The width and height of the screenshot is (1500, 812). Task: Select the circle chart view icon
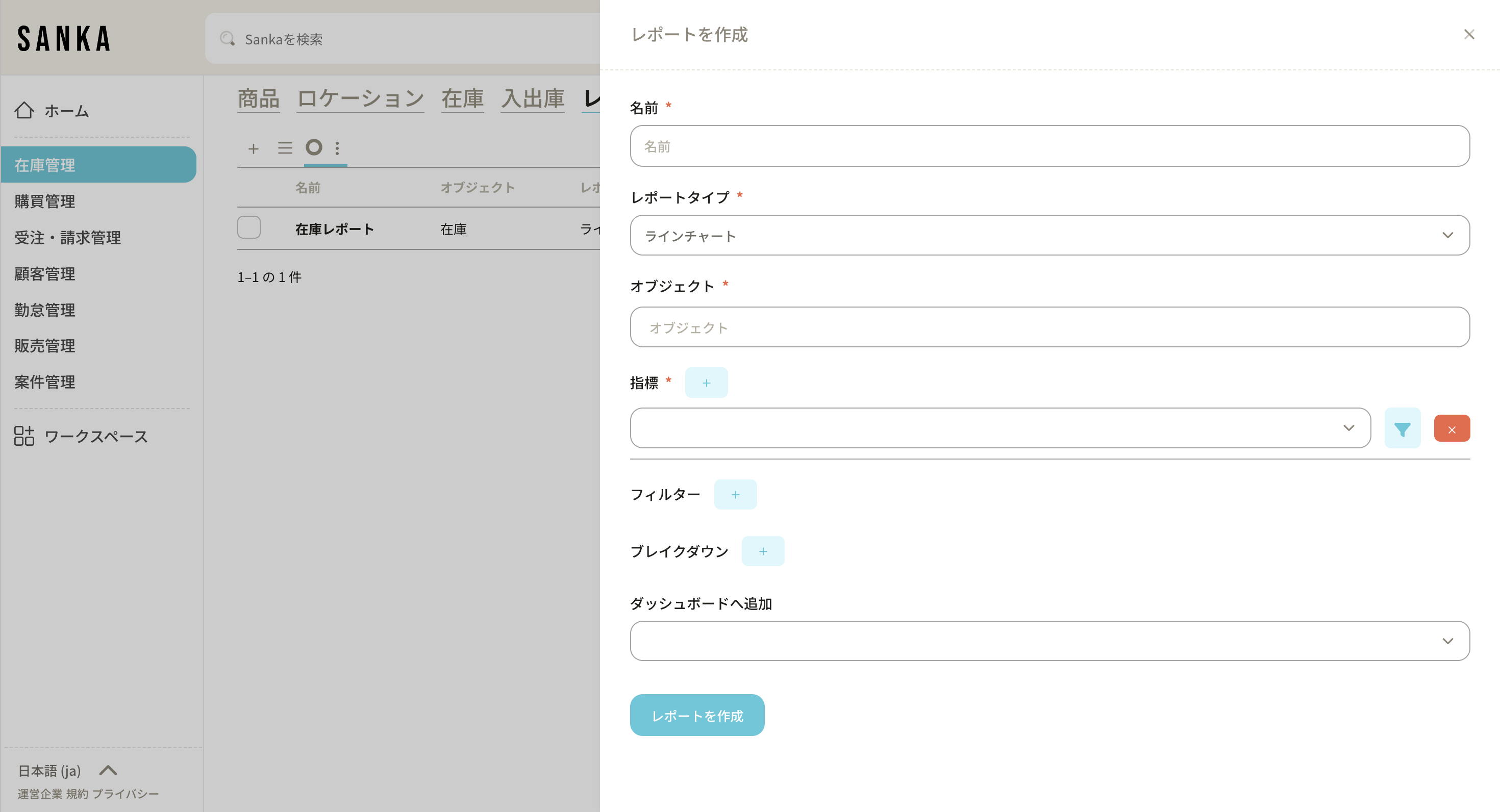(314, 147)
